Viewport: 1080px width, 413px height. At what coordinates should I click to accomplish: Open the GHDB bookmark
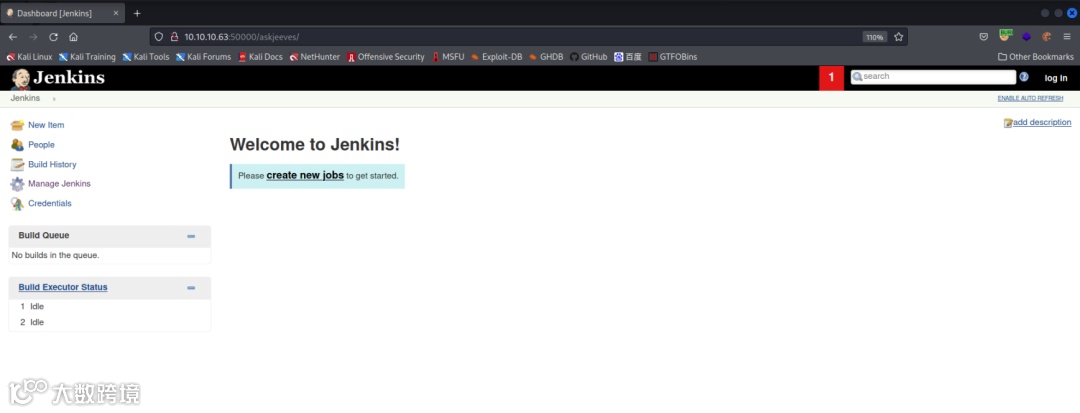546,57
